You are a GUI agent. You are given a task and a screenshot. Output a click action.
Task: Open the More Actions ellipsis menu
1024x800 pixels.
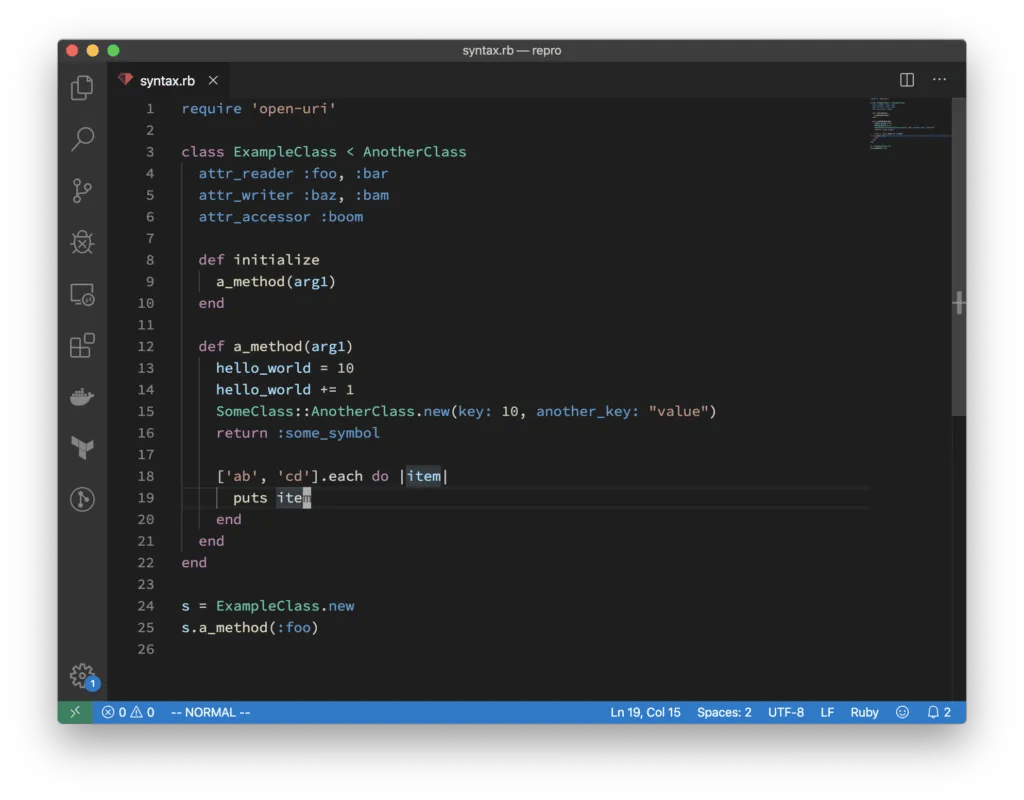pos(939,80)
